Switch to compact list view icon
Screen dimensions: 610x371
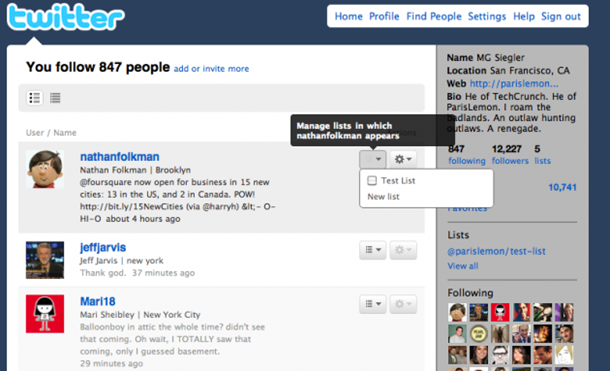(55, 98)
